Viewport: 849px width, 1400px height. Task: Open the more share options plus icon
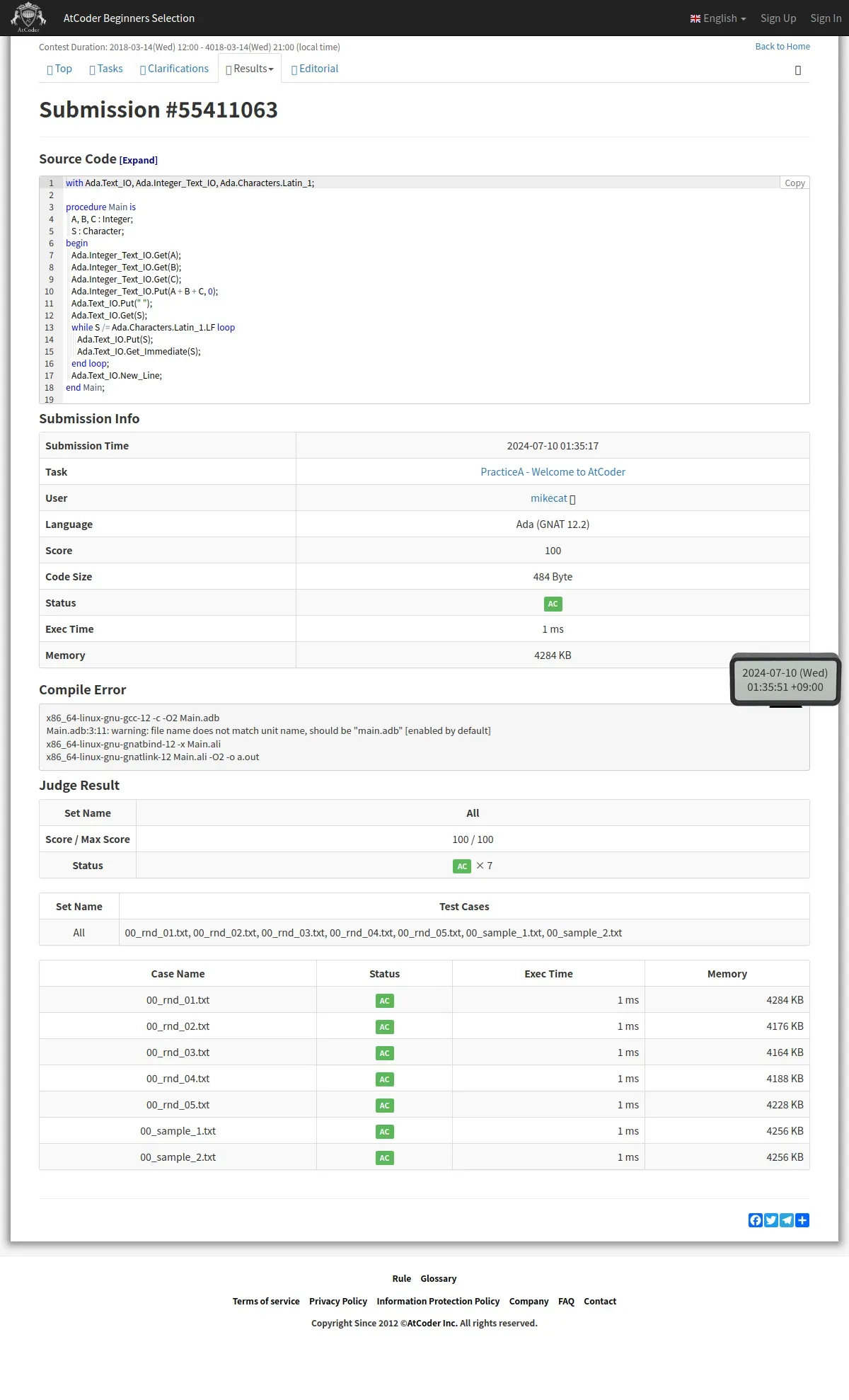pyautogui.click(x=802, y=1220)
